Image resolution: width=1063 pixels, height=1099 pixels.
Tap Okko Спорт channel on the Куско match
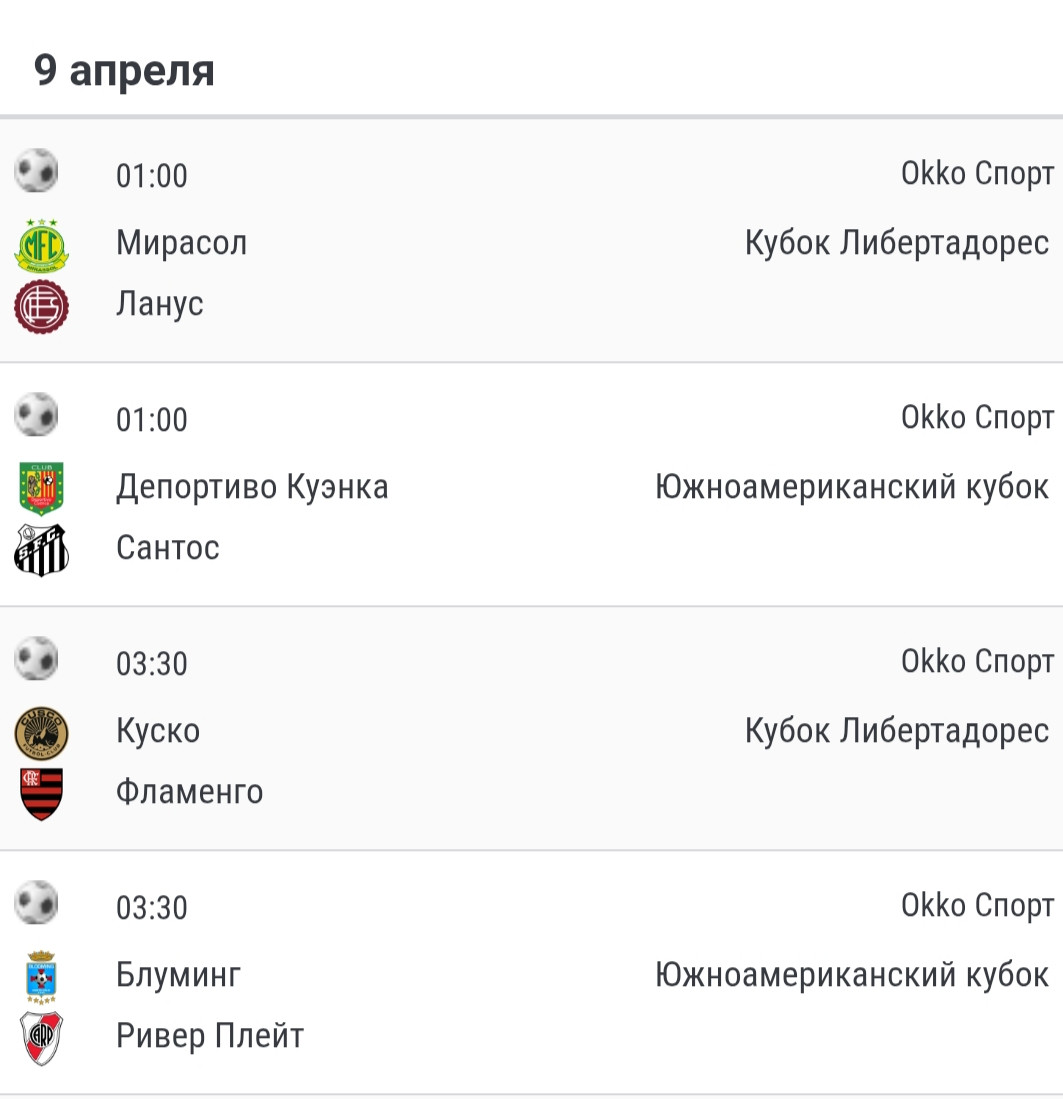(977, 662)
